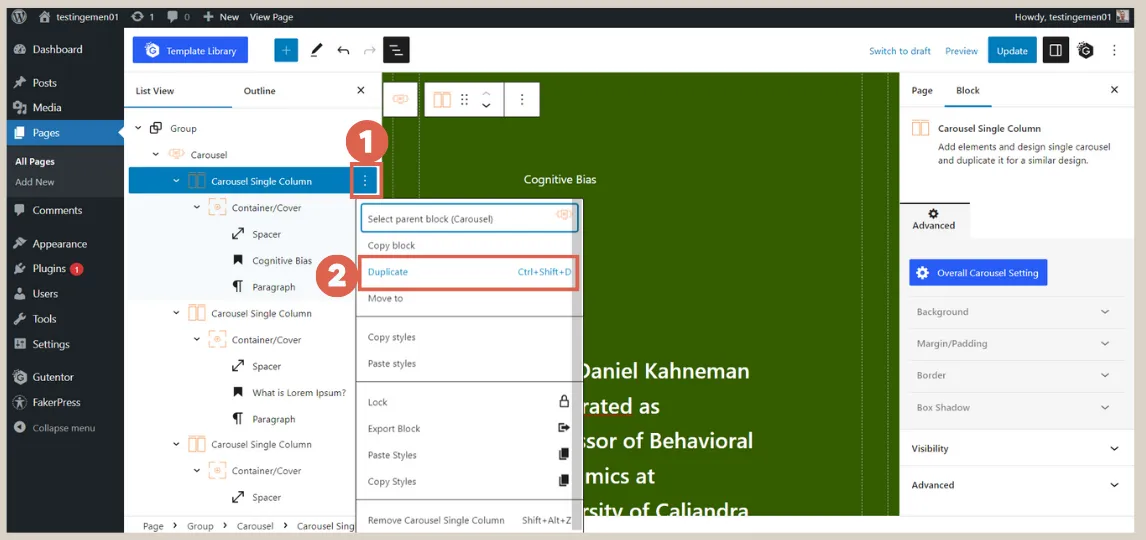Open options for Carousel Single Column row
1146x540 pixels.
pyautogui.click(x=365, y=181)
